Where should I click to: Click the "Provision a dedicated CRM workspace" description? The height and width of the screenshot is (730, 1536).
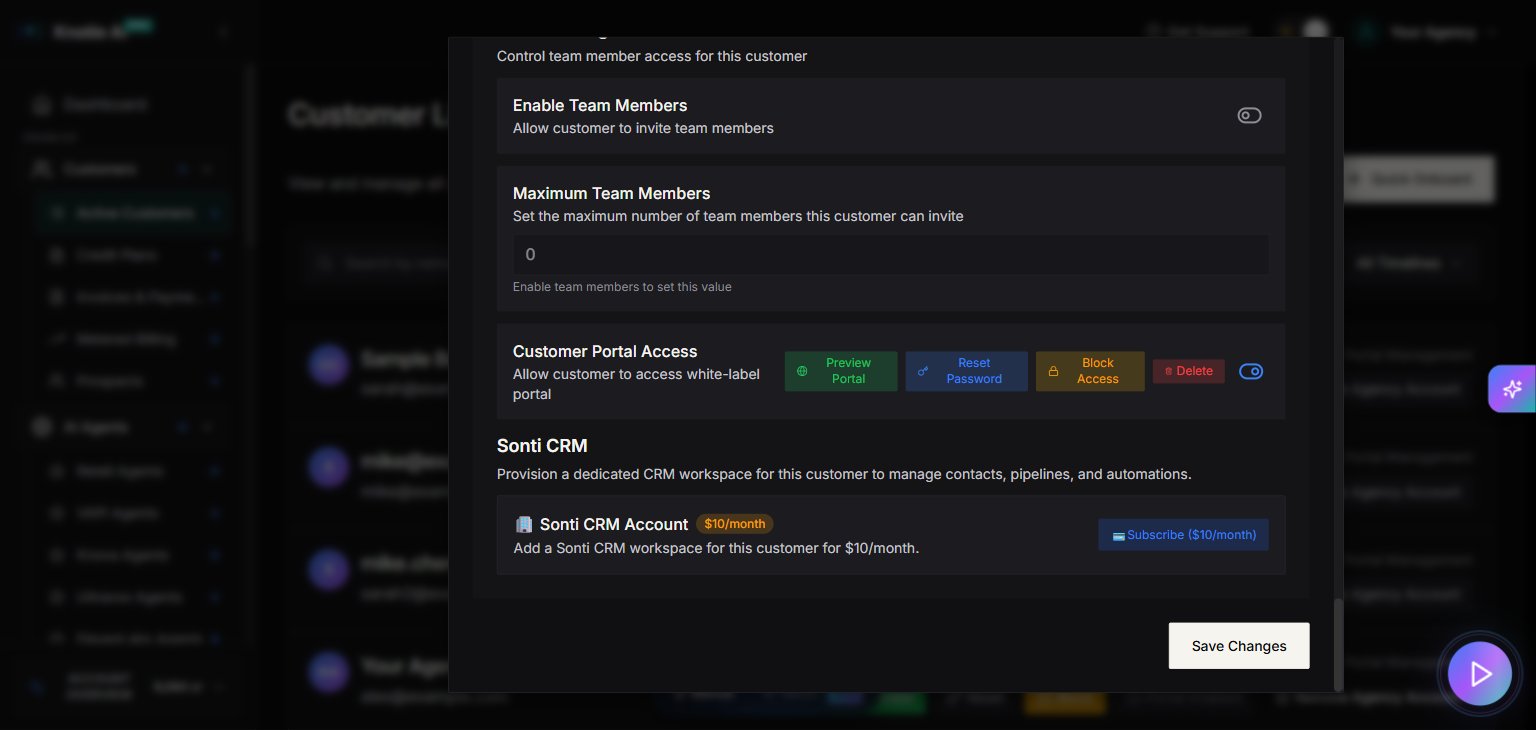click(844, 474)
